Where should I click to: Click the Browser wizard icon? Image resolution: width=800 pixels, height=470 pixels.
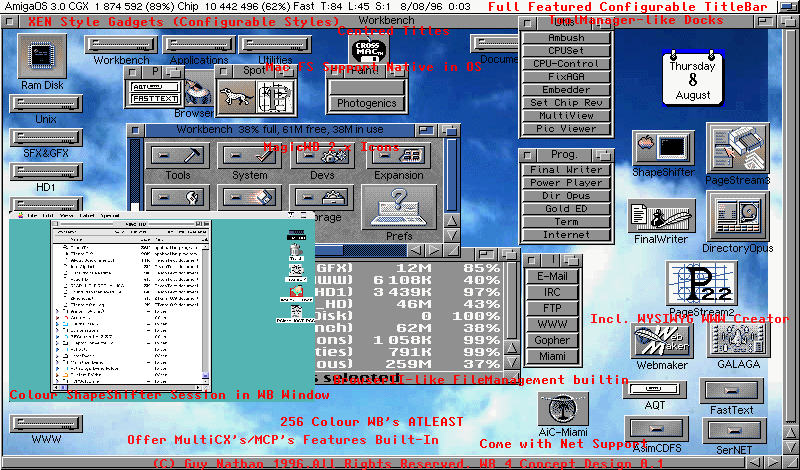click(198, 93)
